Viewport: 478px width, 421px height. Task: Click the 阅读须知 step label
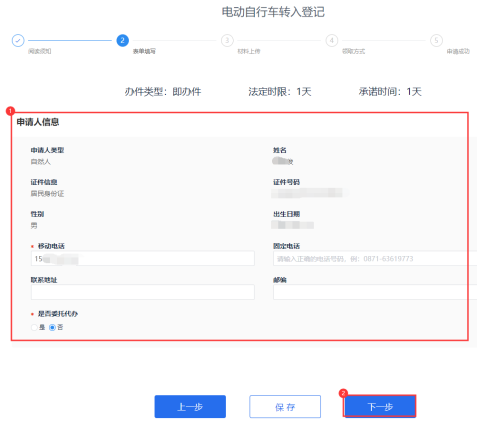tap(39, 51)
